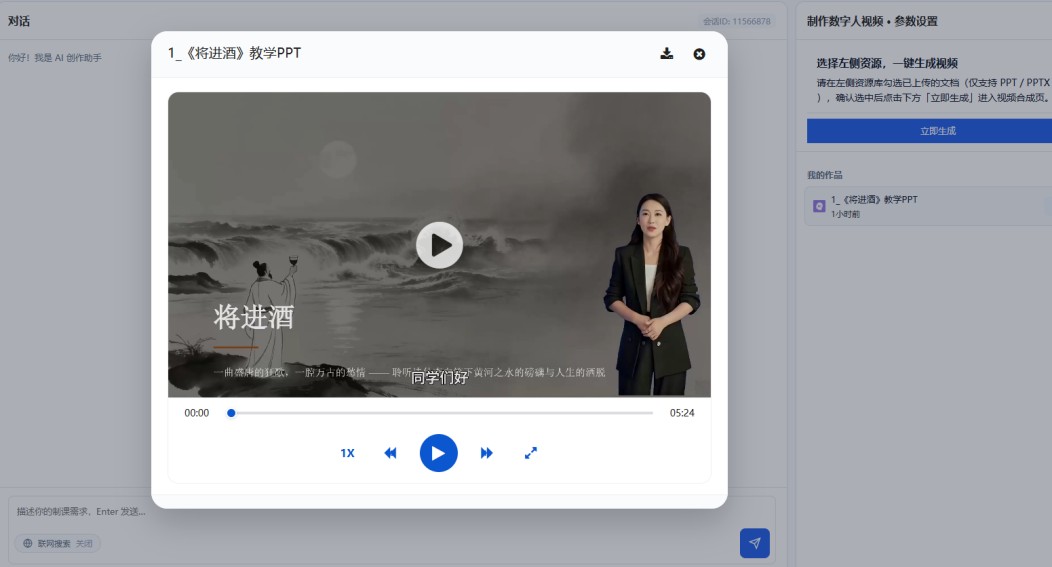
Task: Open fullscreen with the expand arrows icon
Action: (531, 453)
